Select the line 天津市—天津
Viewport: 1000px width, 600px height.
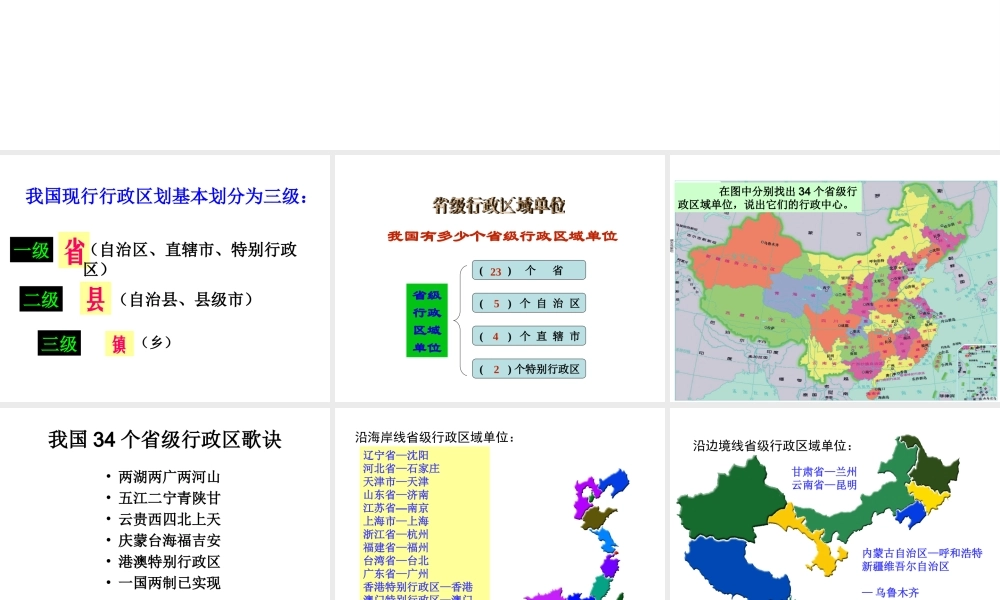(396, 481)
